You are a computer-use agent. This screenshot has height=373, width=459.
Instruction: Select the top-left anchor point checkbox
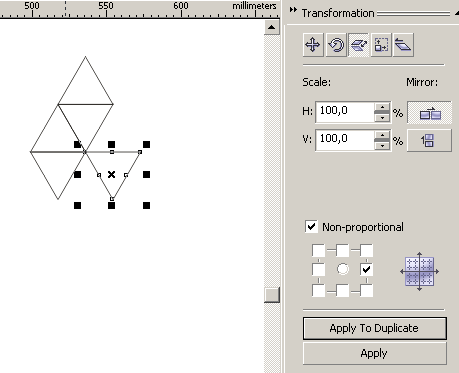[x=318, y=250]
